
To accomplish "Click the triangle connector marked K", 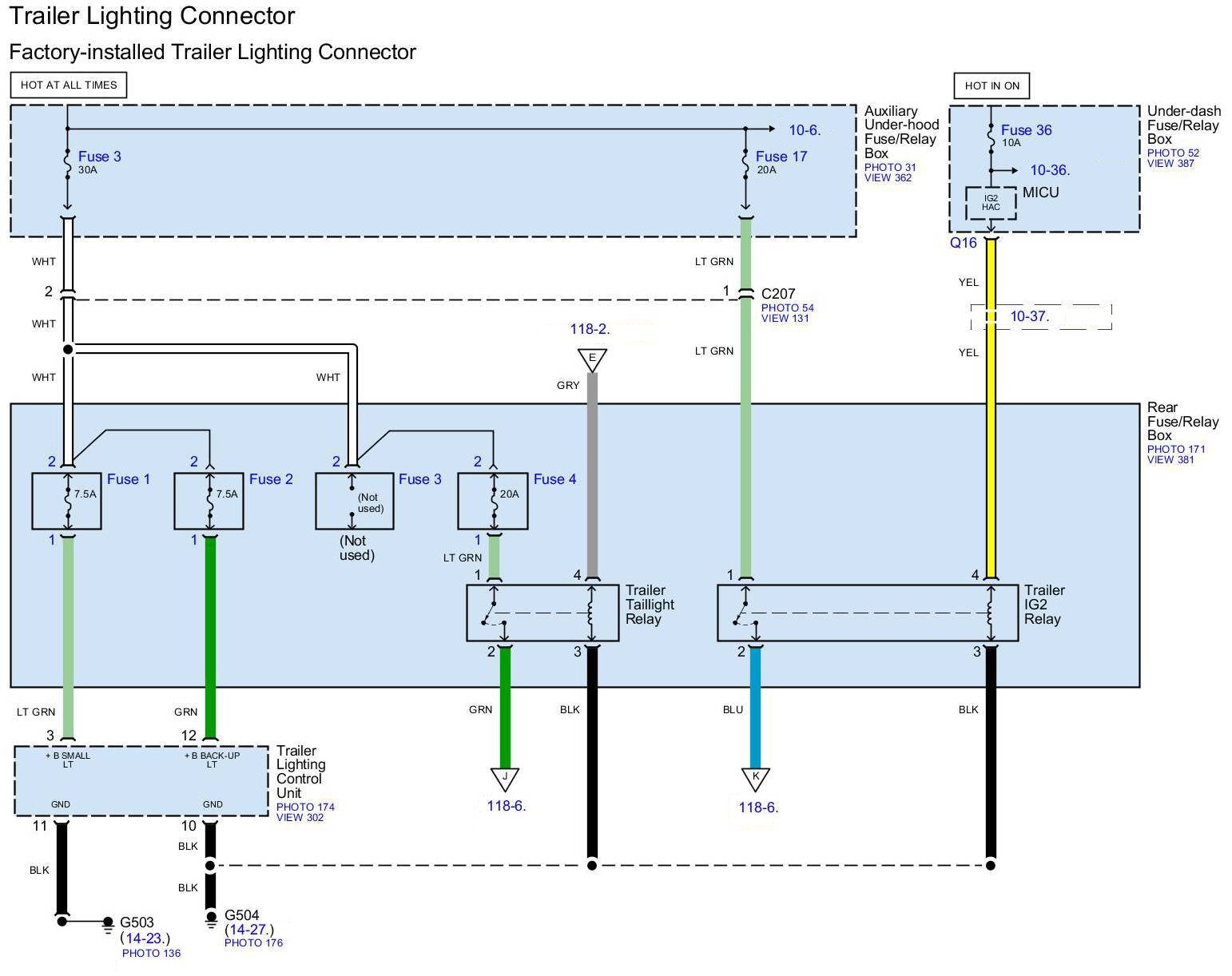I will point(755,778).
